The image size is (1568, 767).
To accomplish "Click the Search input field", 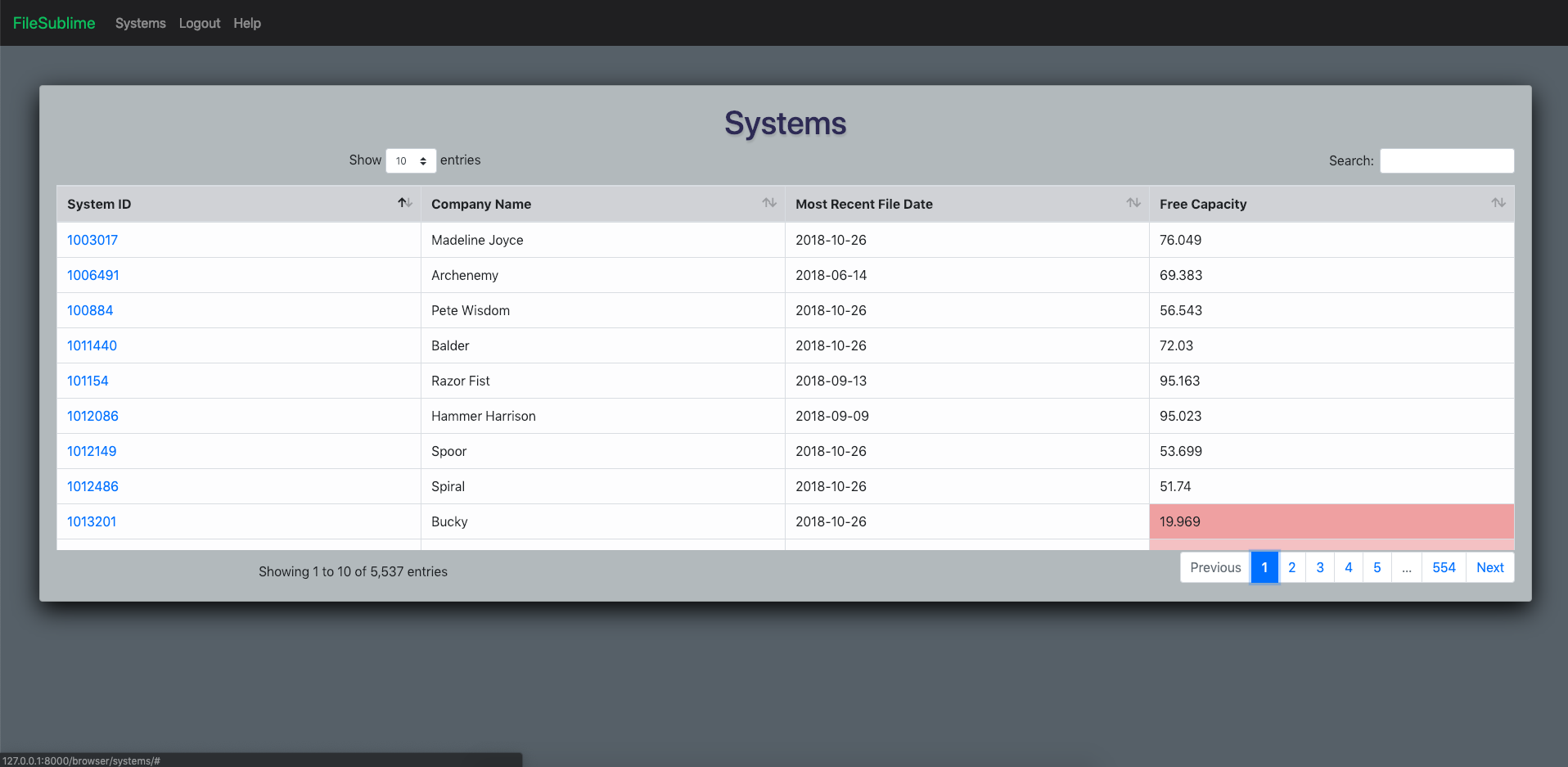I will coord(1447,160).
